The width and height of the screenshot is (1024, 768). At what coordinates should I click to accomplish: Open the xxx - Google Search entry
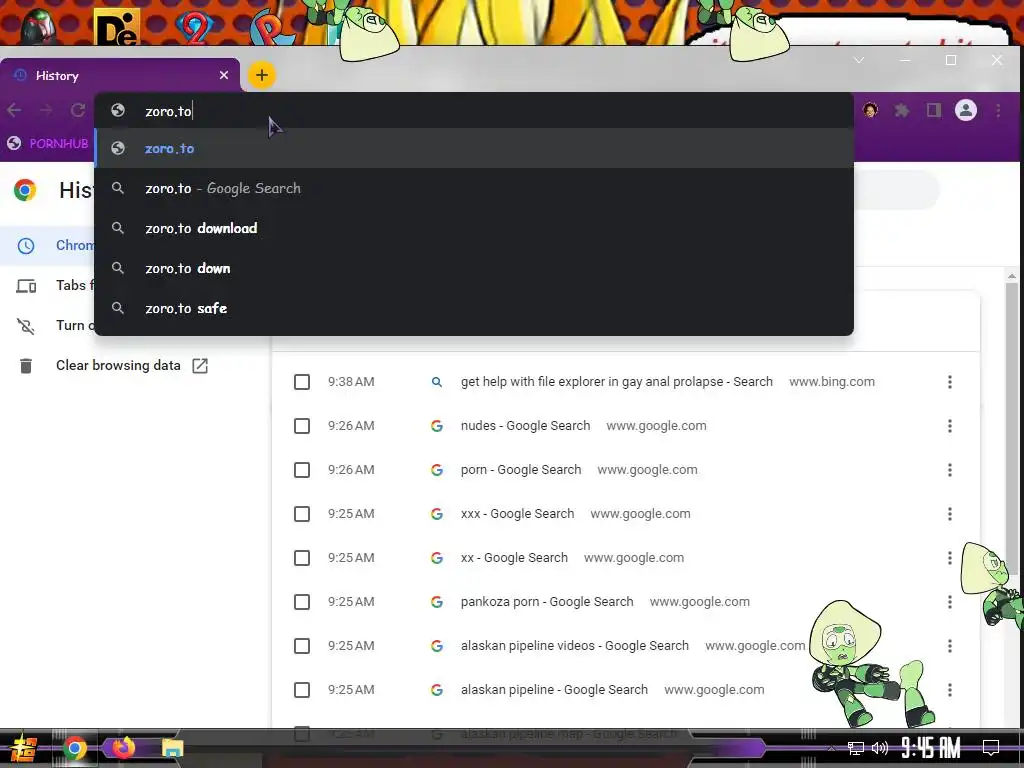517,514
